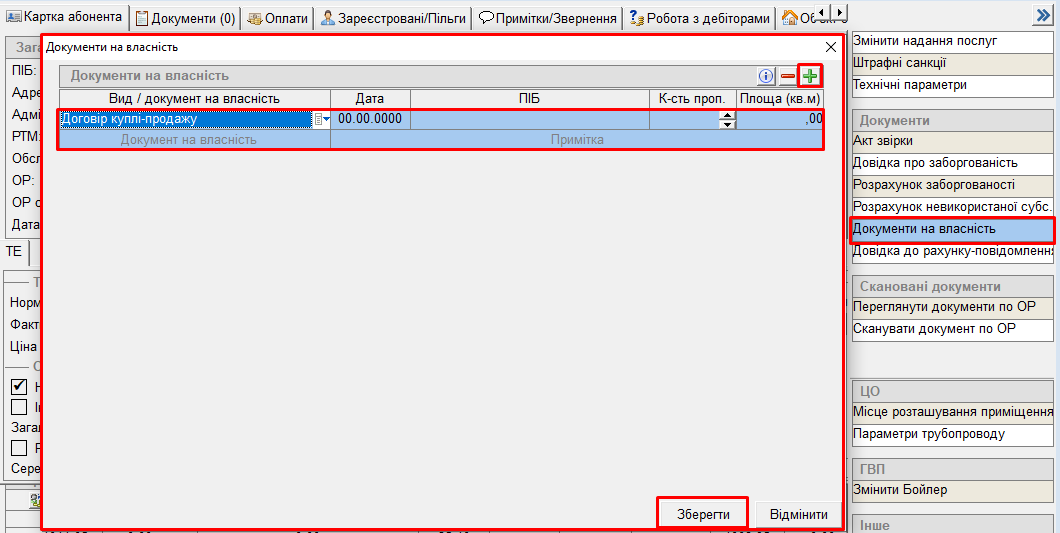
Task: Increase К-сть проп. value with up arrow
Action: point(728,115)
